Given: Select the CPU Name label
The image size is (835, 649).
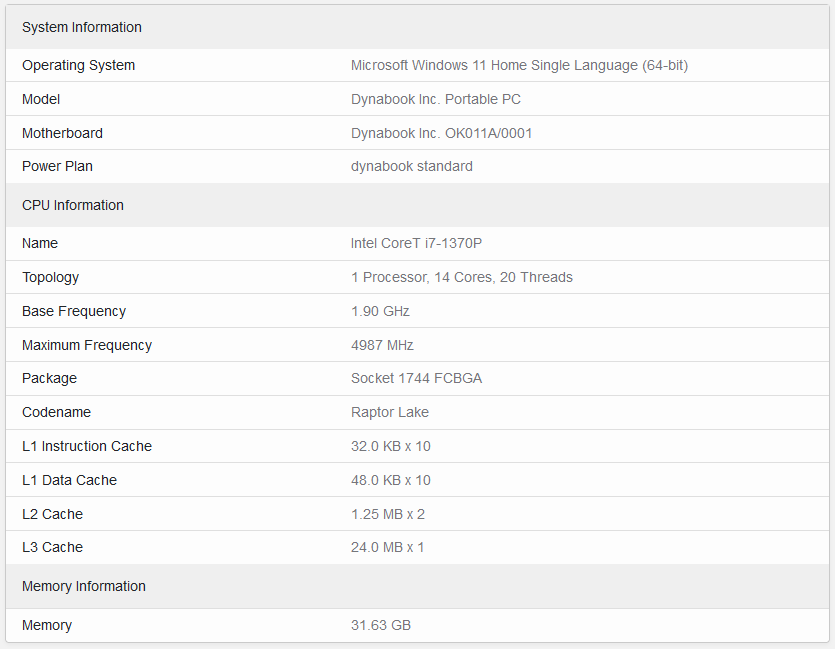Looking at the screenshot, I should click(40, 243).
